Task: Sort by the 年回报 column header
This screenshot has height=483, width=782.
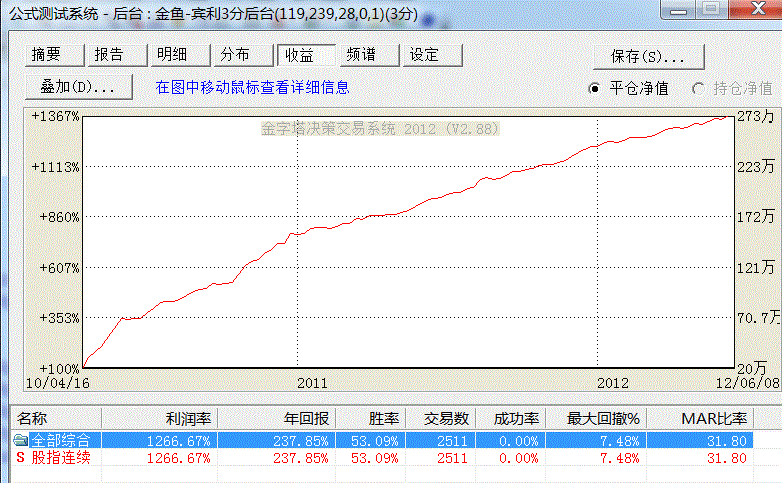Action: click(277, 418)
